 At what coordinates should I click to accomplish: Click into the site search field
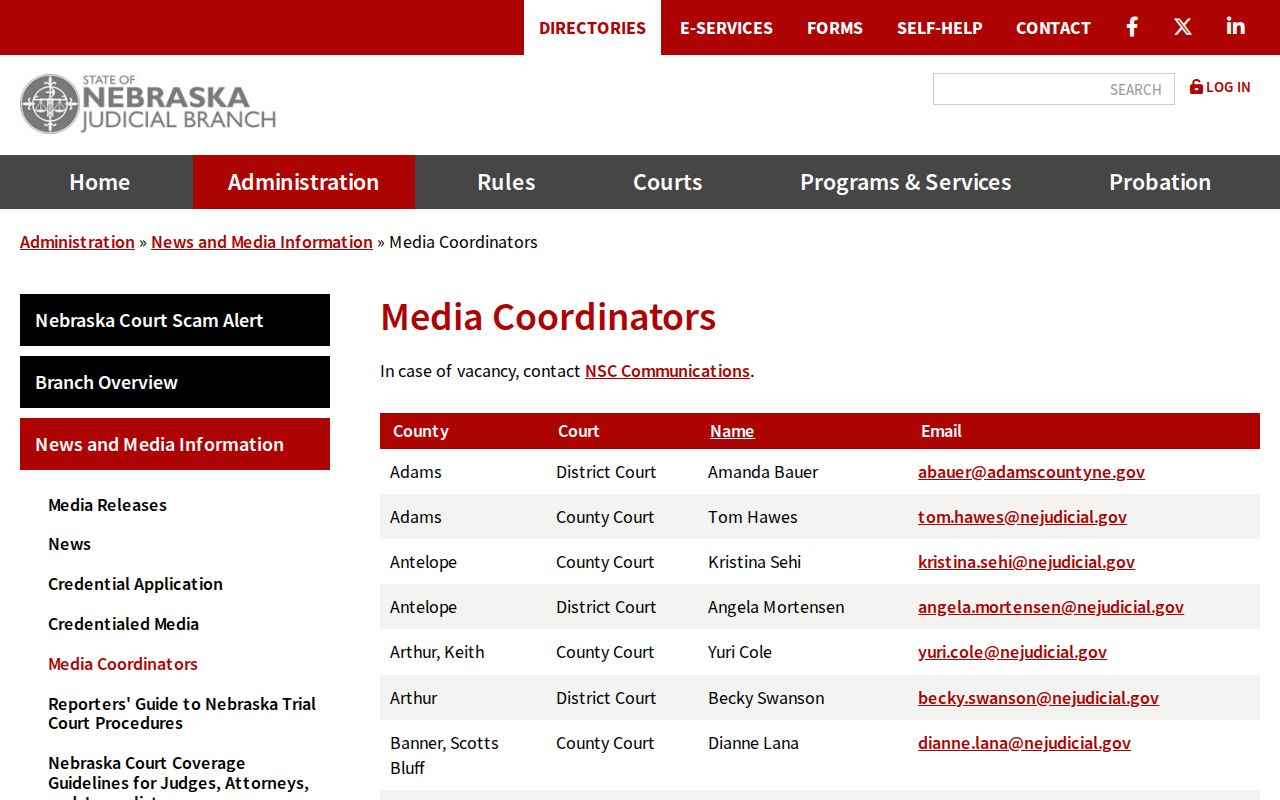(x=1054, y=89)
